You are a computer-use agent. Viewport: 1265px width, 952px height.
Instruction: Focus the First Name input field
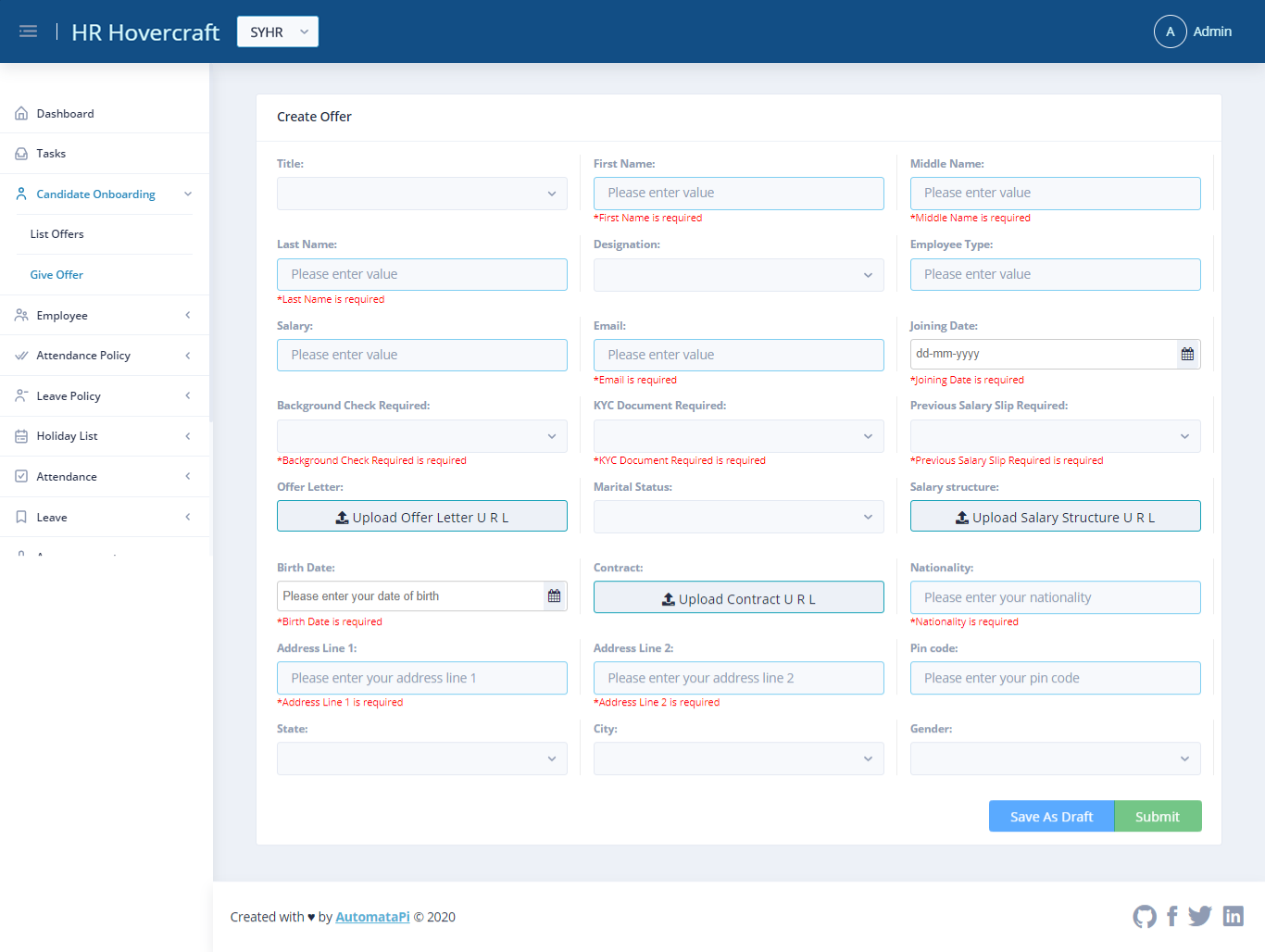[739, 194]
